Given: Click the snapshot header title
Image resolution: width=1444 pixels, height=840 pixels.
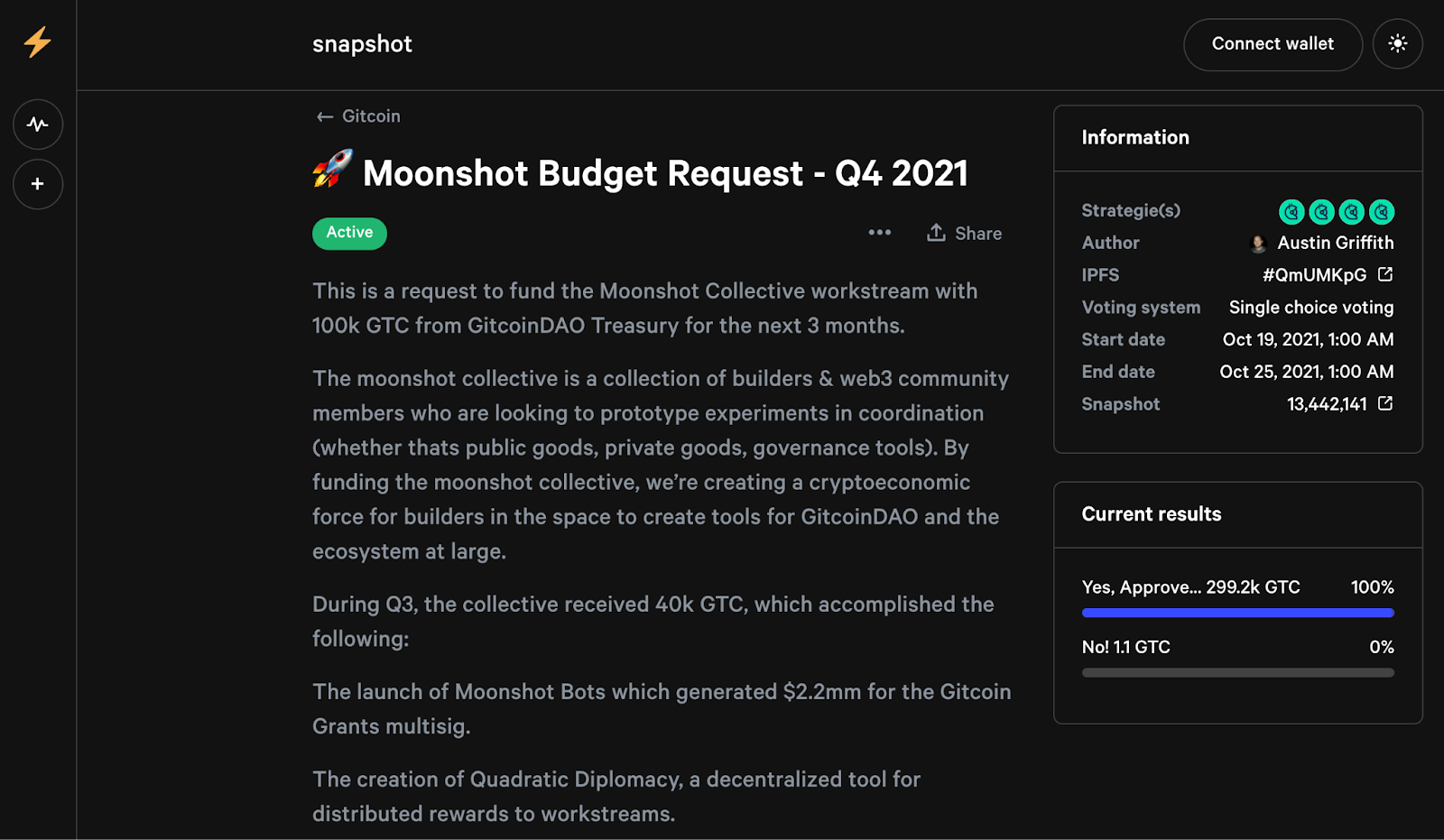Looking at the screenshot, I should point(362,44).
